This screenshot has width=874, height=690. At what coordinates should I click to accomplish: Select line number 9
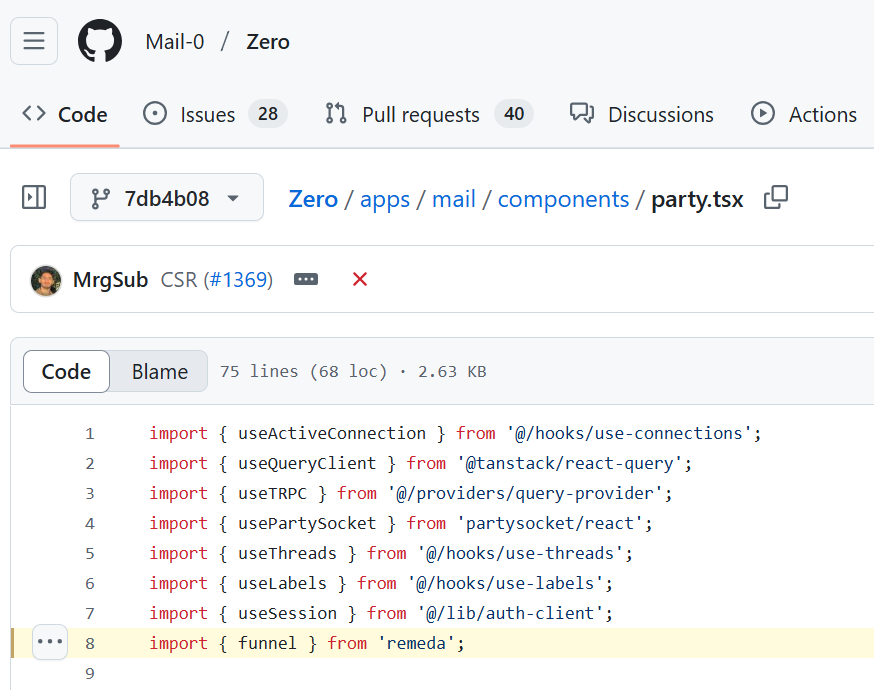tap(90, 674)
